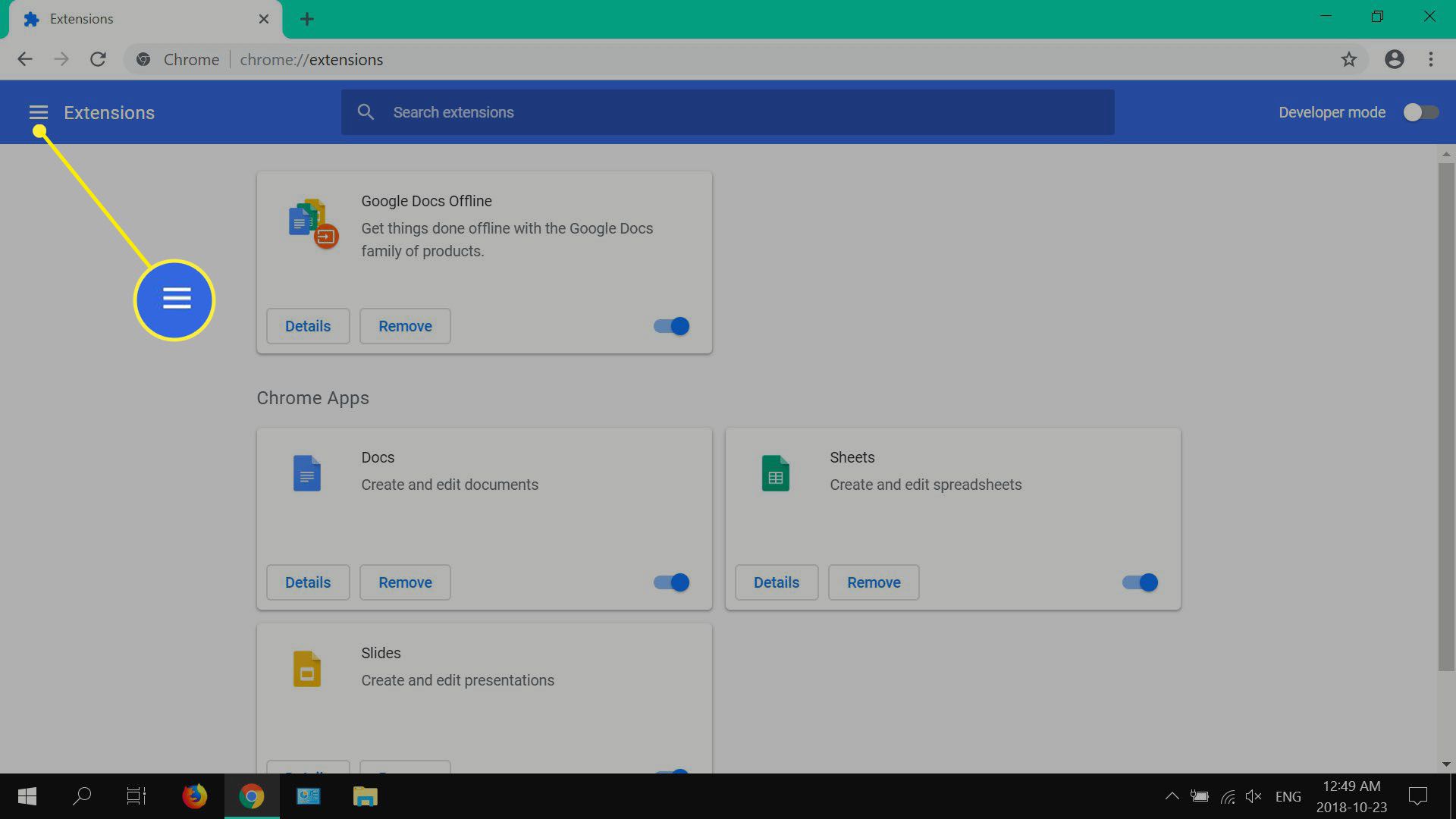The width and height of the screenshot is (1456, 819).
Task: Click the Extensions page title text
Action: click(109, 112)
